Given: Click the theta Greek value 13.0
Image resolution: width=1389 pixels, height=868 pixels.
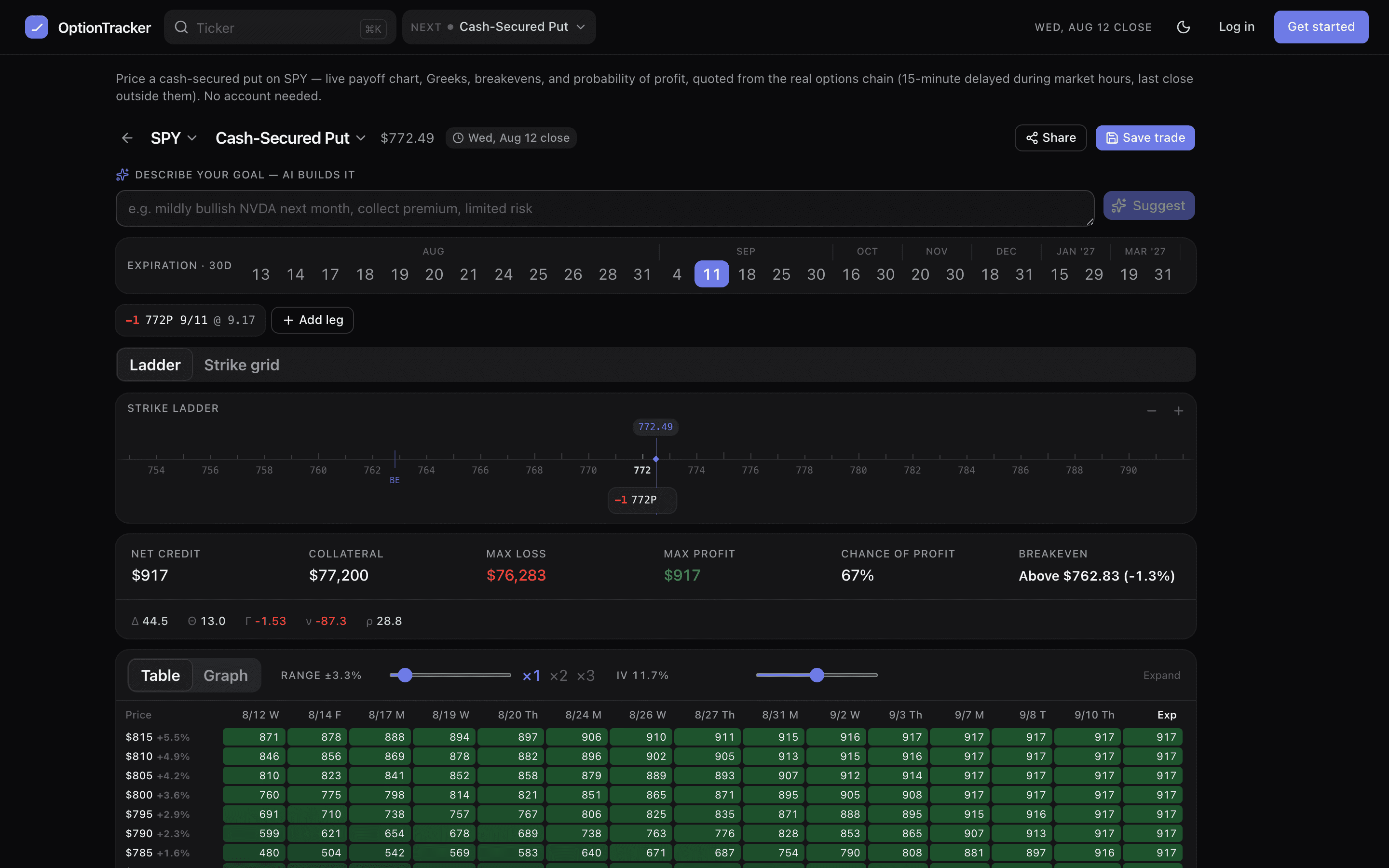Looking at the screenshot, I should pos(213,621).
